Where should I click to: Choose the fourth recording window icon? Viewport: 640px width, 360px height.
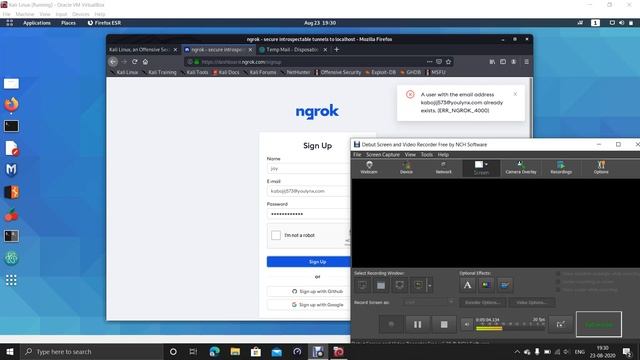pos(418,285)
